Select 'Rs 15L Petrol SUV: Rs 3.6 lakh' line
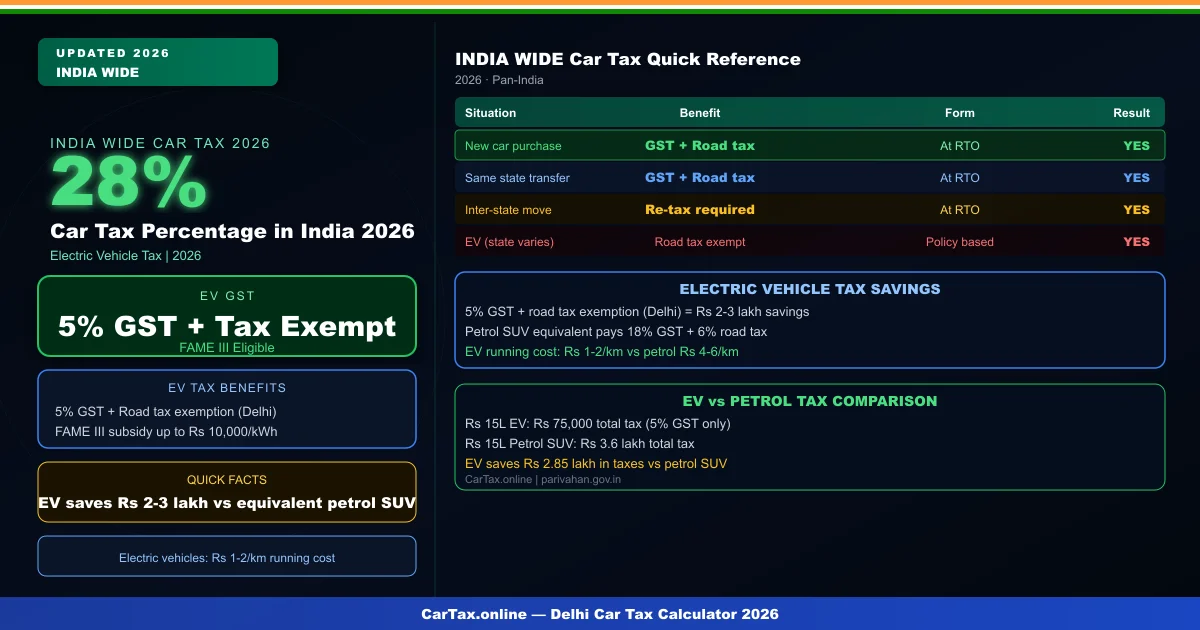Image resolution: width=1200 pixels, height=630 pixels. point(580,444)
